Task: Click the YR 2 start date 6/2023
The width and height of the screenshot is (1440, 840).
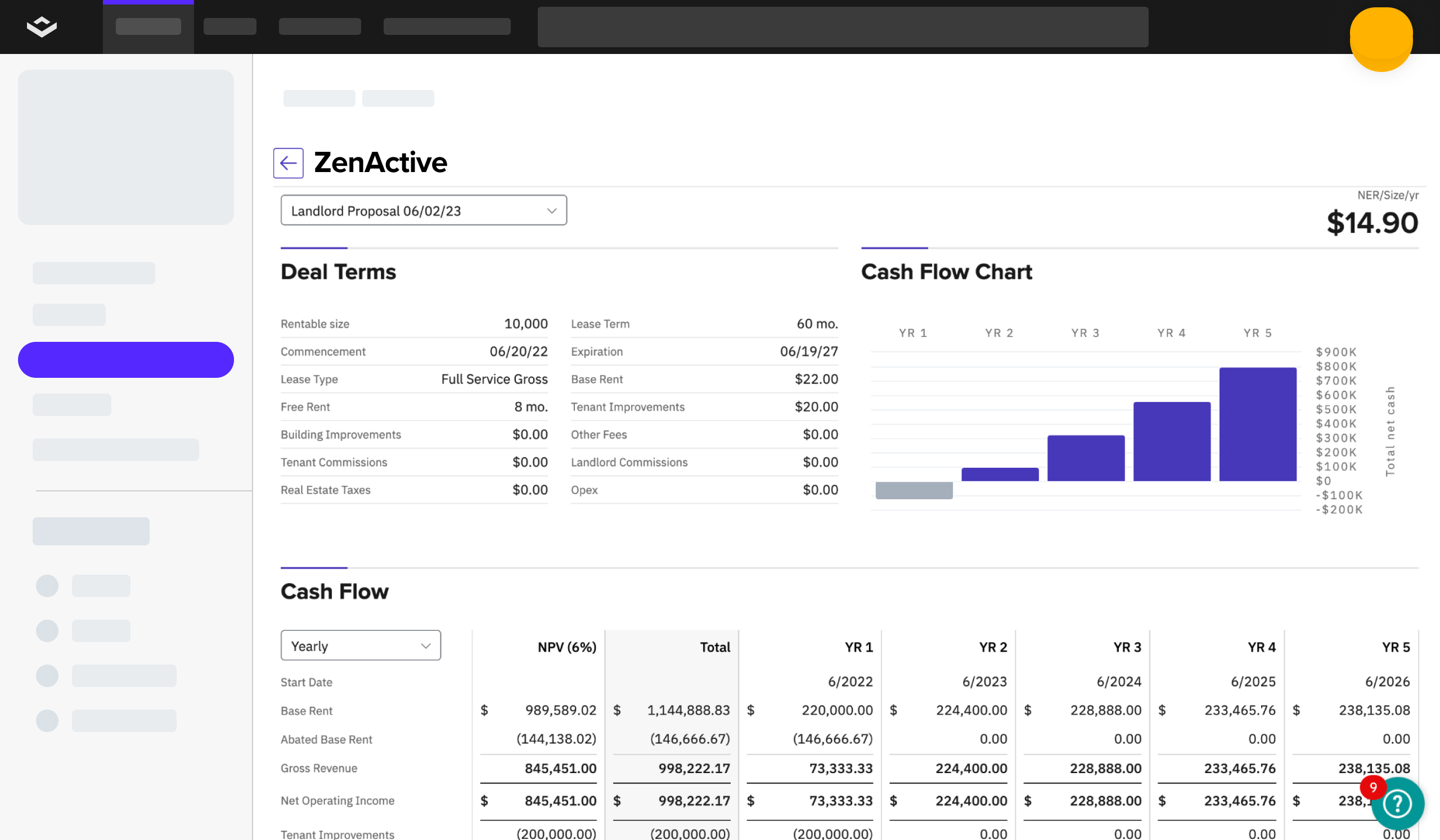Action: click(984, 682)
